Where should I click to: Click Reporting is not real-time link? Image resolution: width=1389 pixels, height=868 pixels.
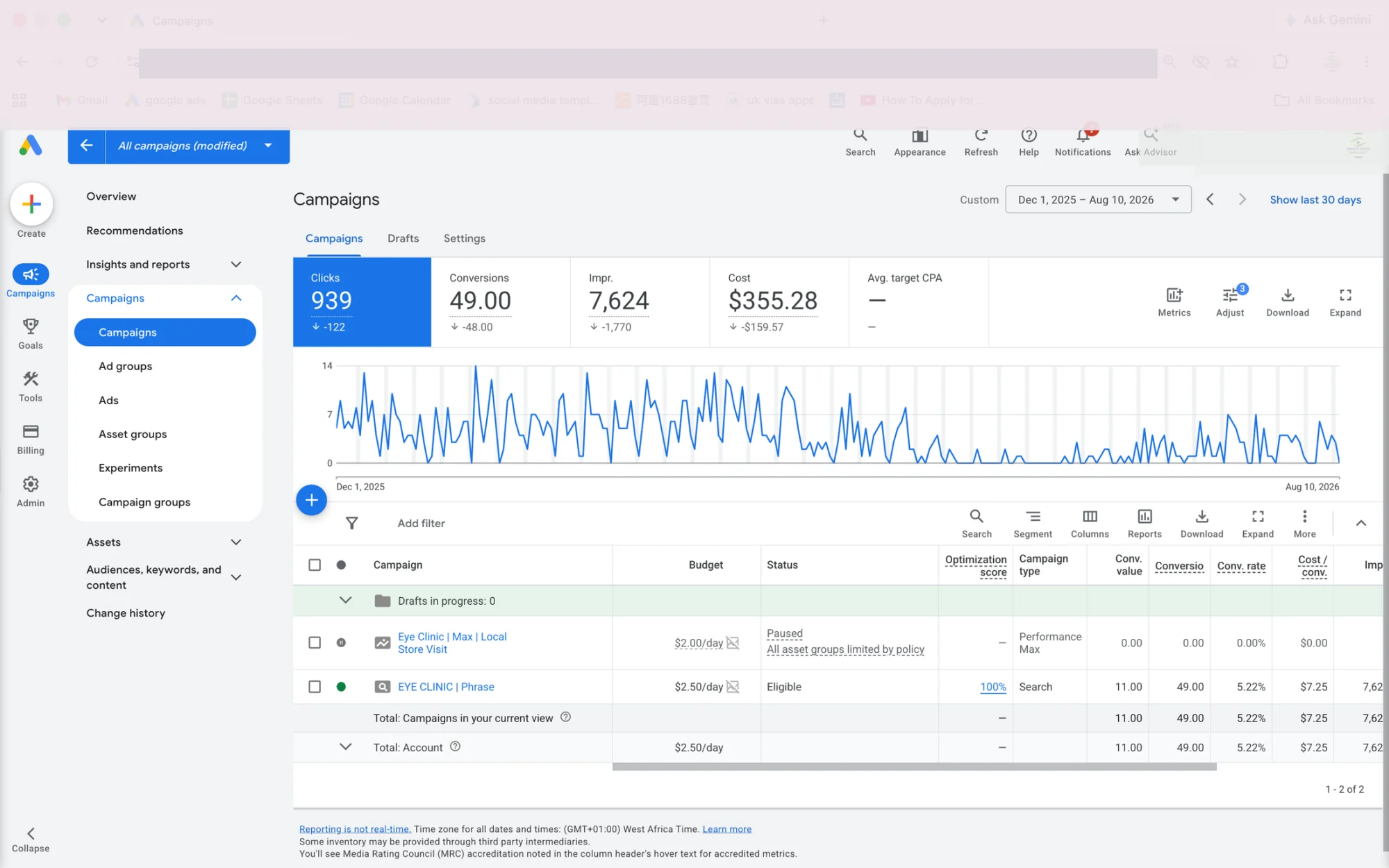coord(355,829)
